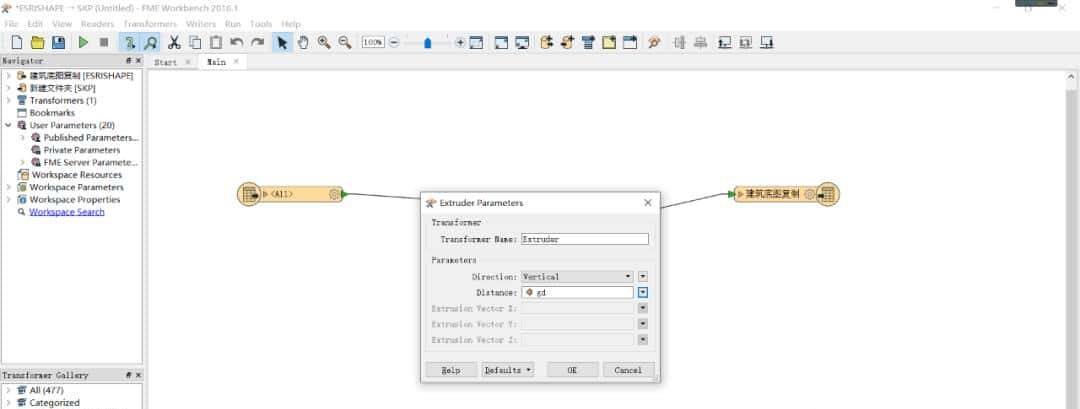Collapse the User Parameters (20) node
This screenshot has height=409, width=1080.
coord(8,125)
